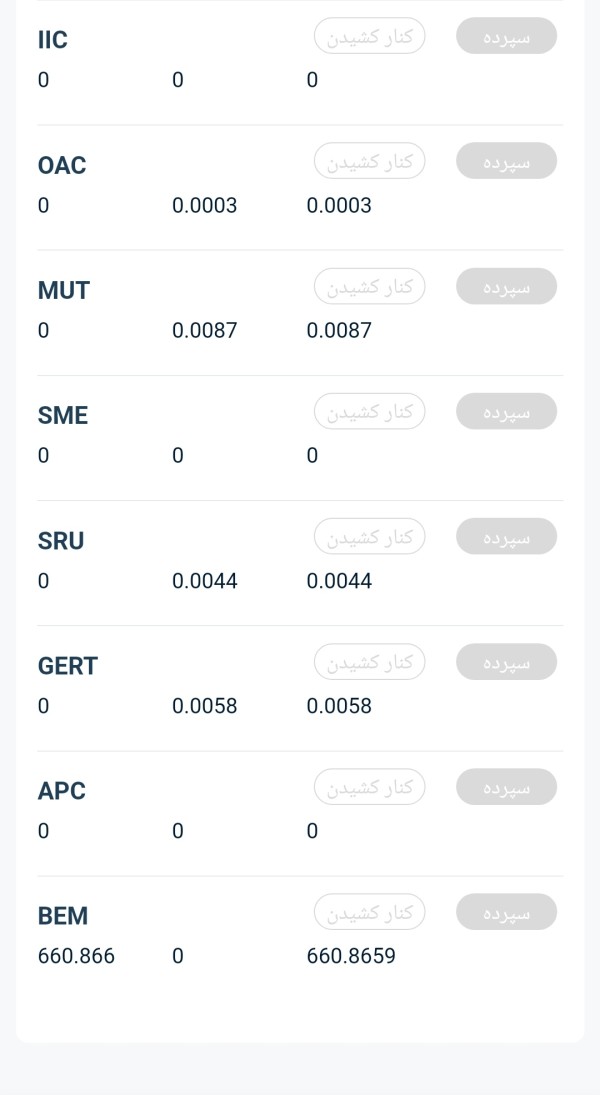600x1095 pixels.
Task: Choose the کنار کشیدن withdraw button for SRU
Action: click(x=369, y=536)
